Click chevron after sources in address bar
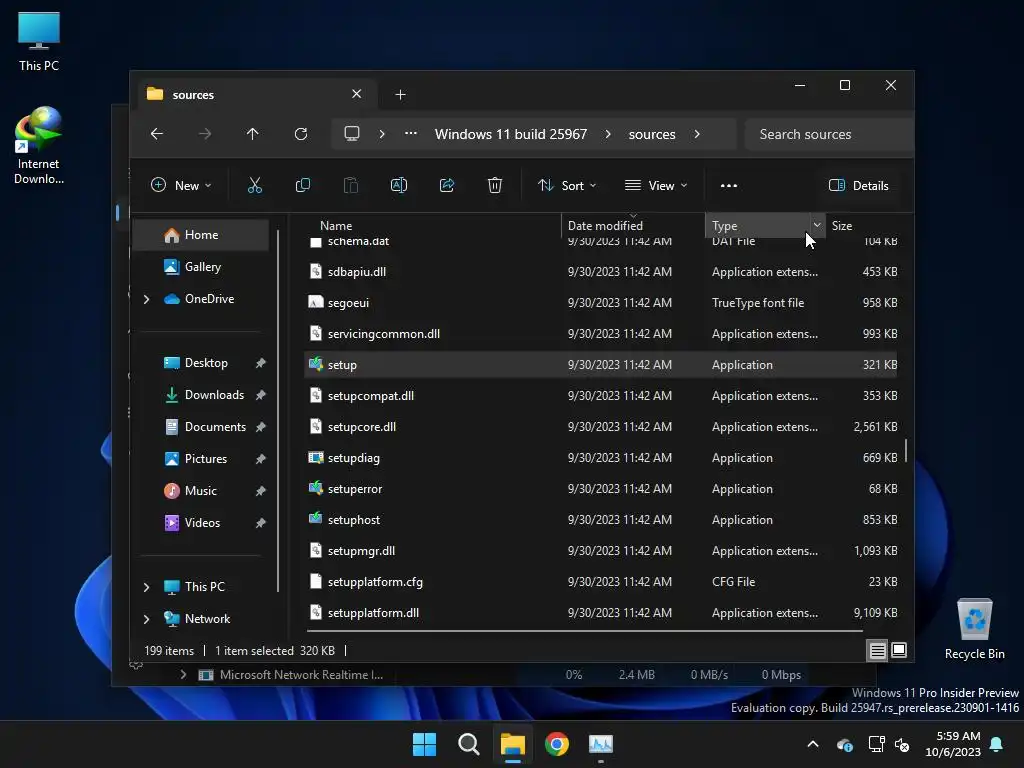 (x=697, y=134)
